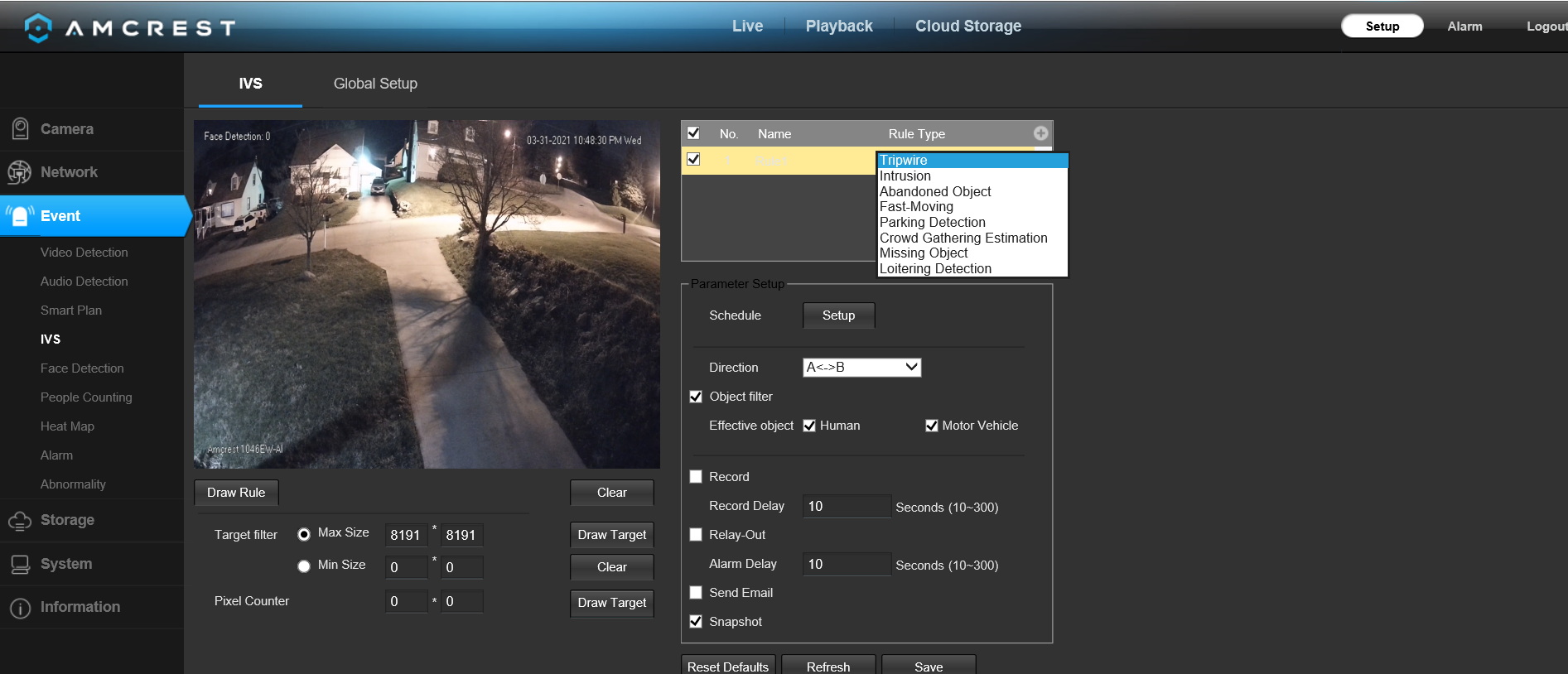This screenshot has height=674, width=1568.
Task: Enable the Send Email checkbox
Action: click(696, 593)
